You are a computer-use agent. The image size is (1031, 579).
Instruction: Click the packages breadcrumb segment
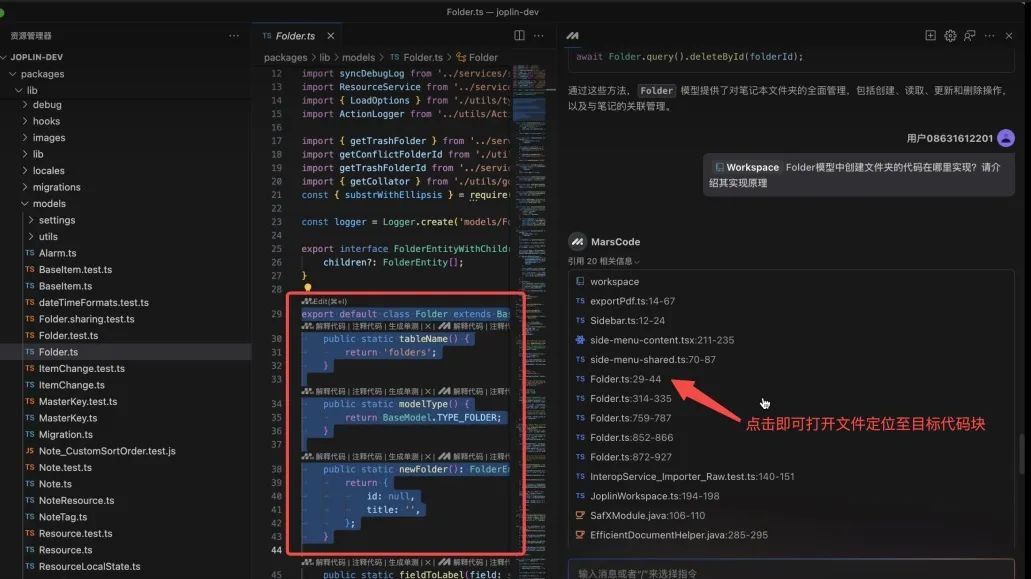click(285, 57)
